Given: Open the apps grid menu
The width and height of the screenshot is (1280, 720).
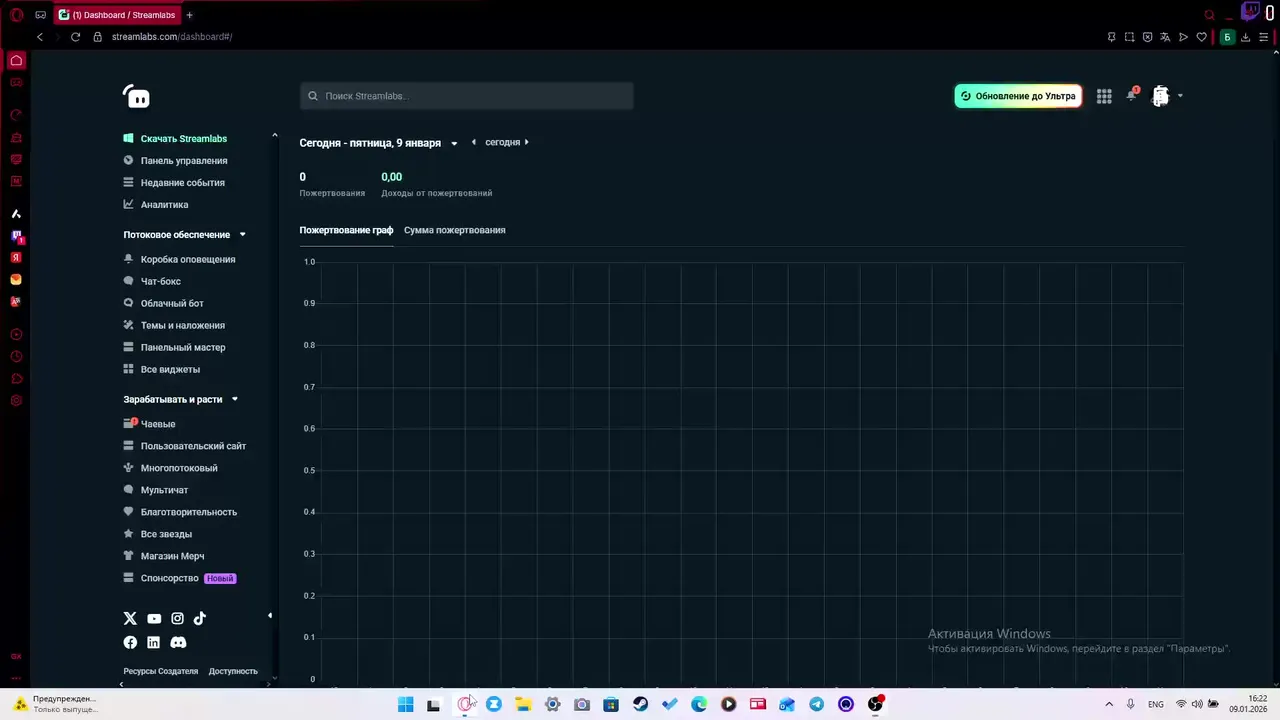Looking at the screenshot, I should [1104, 96].
